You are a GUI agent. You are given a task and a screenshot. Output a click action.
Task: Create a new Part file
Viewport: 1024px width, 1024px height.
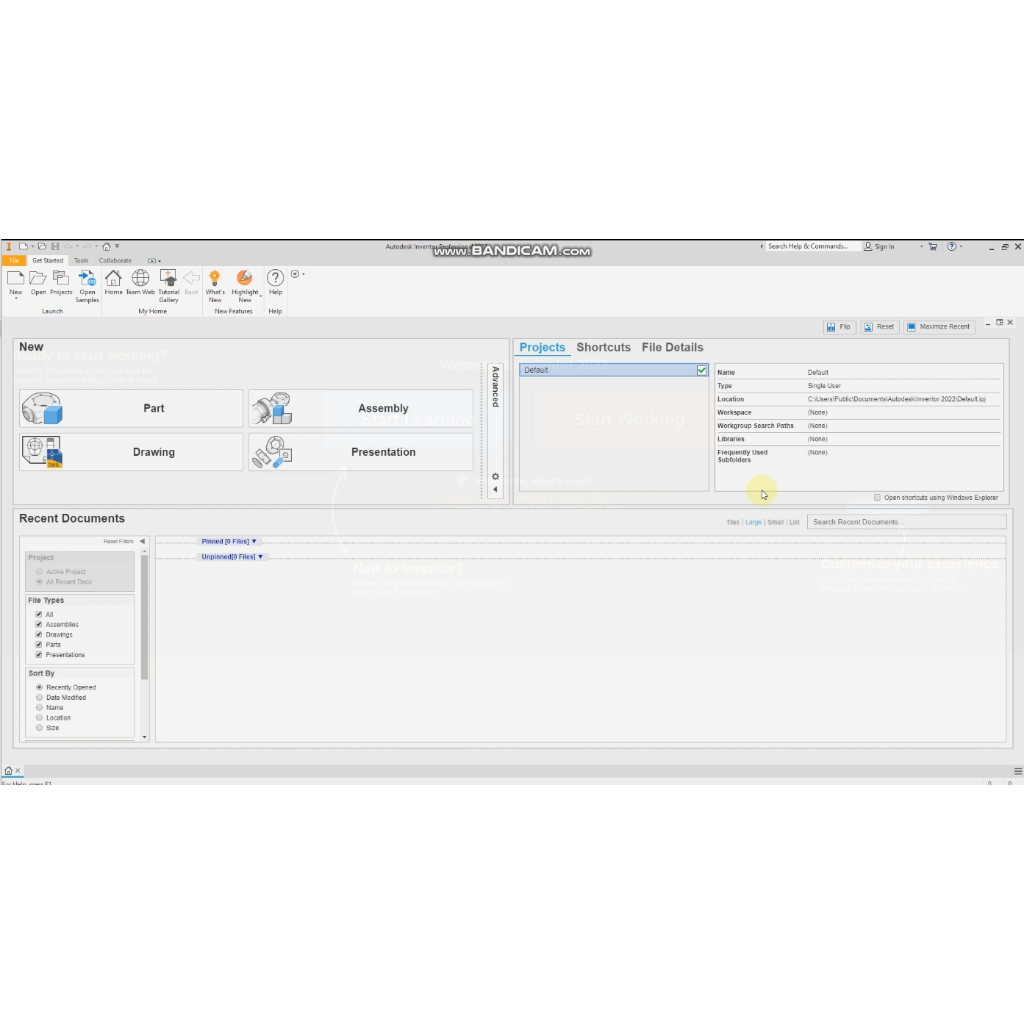[131, 408]
